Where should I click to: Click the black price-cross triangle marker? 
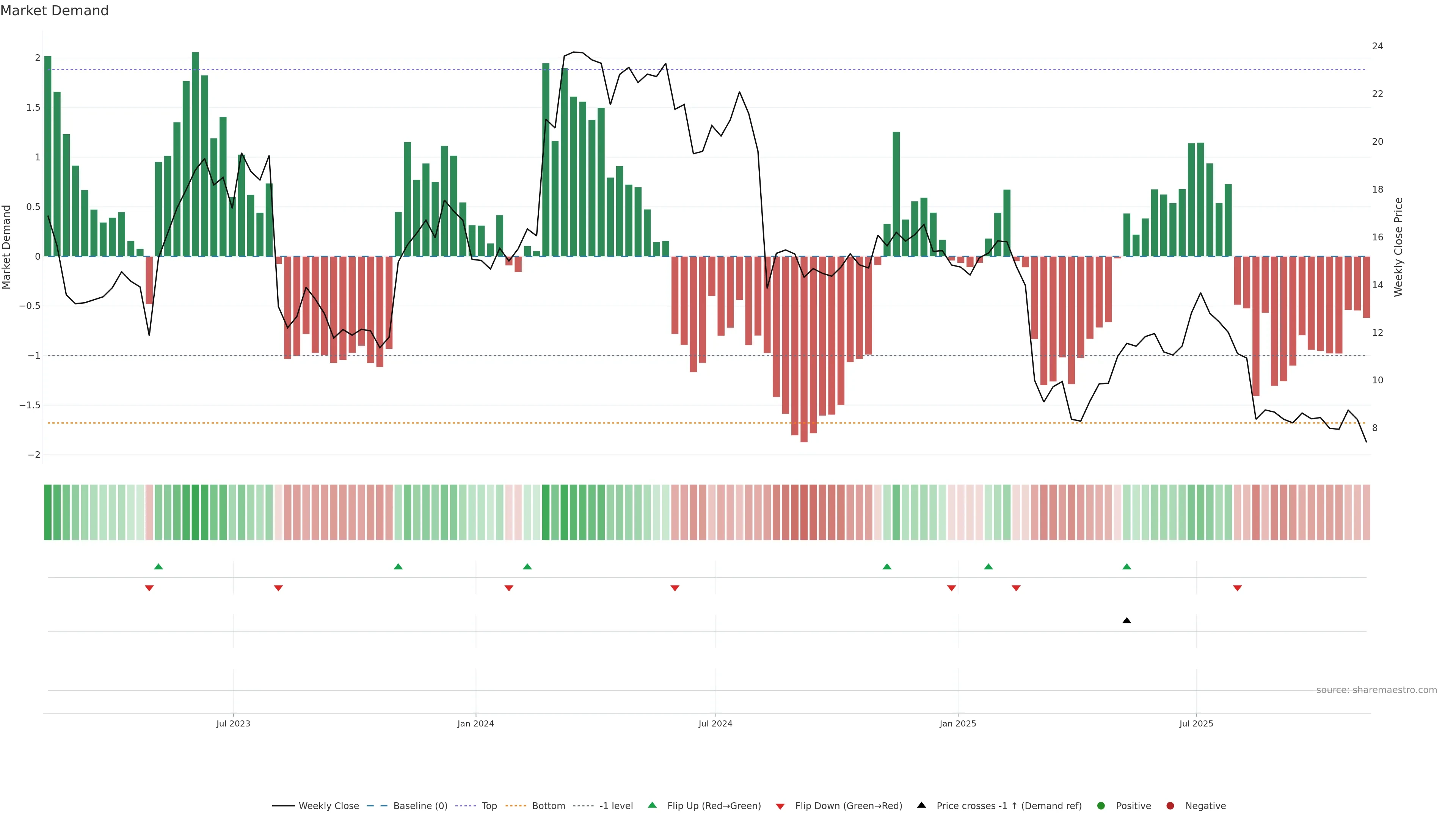click(x=1127, y=621)
